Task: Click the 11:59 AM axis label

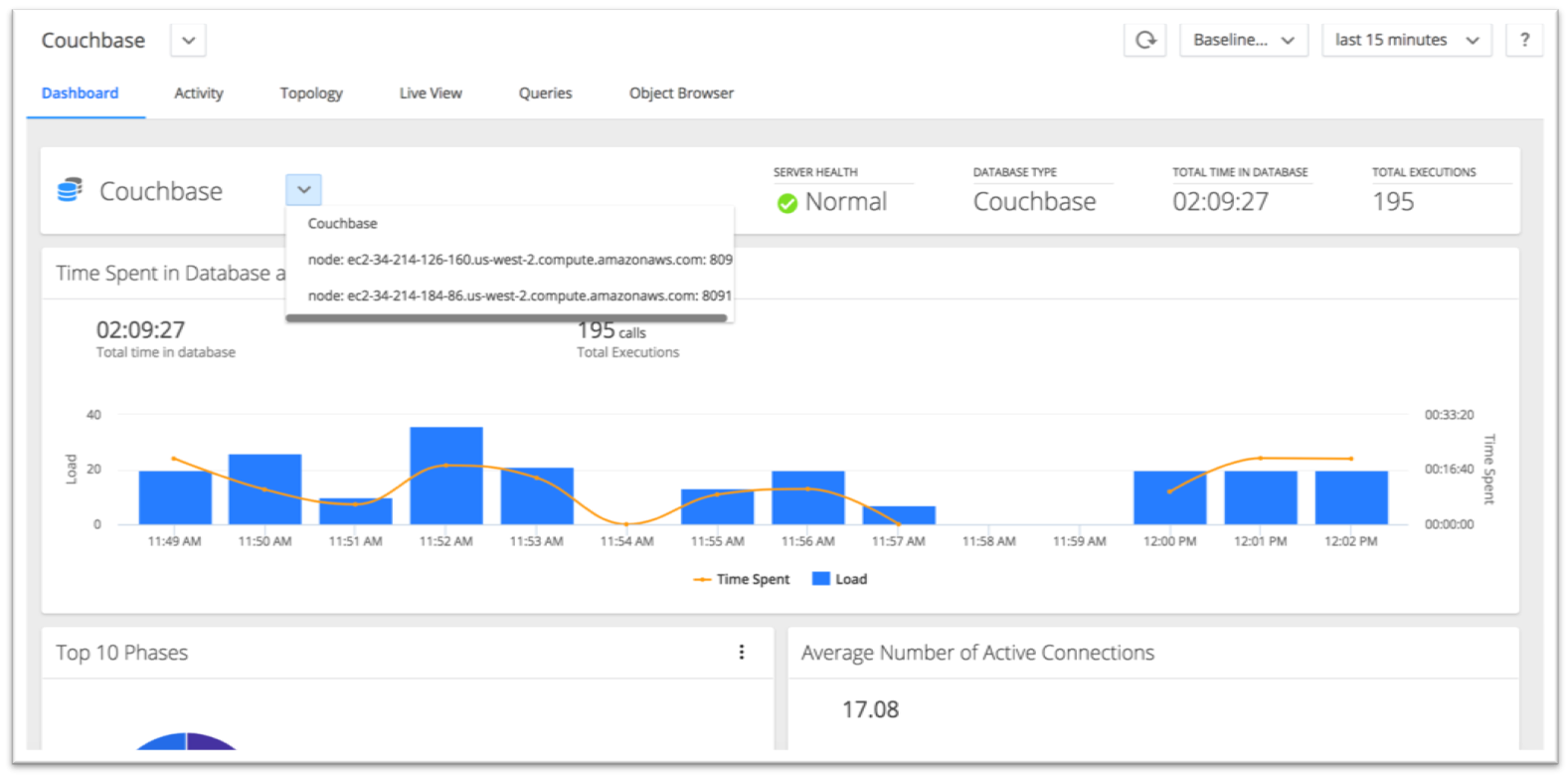Action: click(1080, 541)
